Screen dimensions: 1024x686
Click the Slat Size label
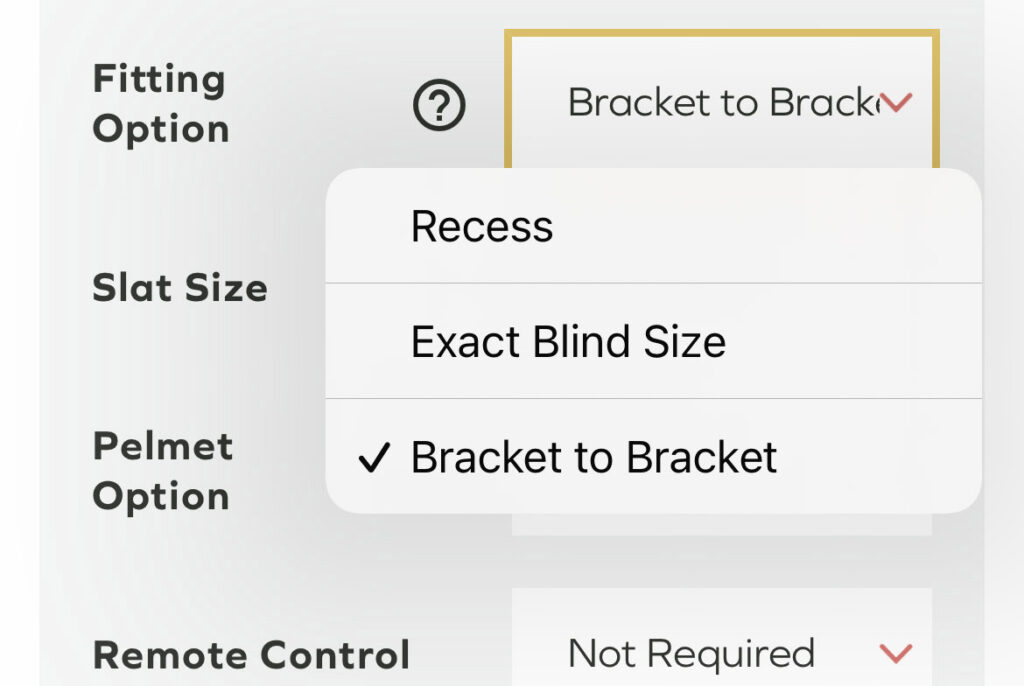180,288
